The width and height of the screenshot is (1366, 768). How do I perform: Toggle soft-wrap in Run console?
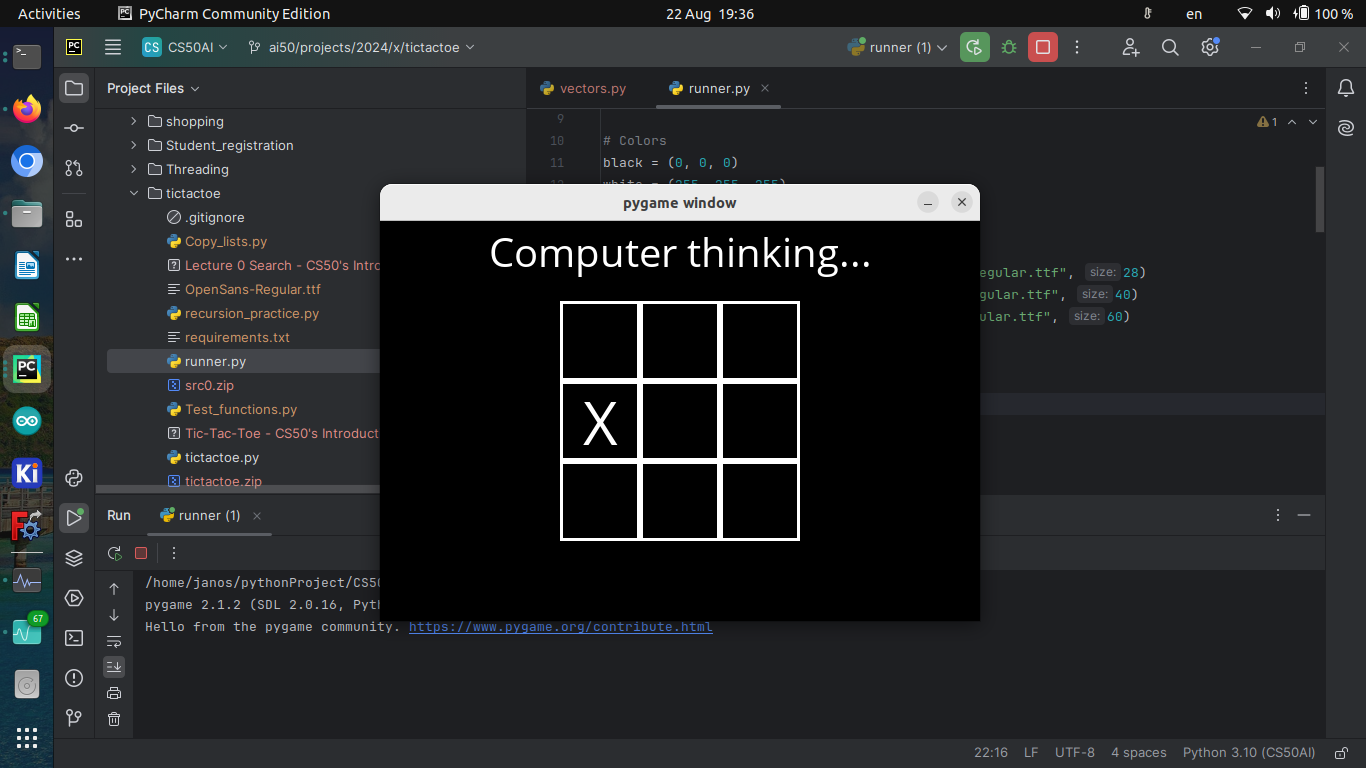(x=114, y=641)
